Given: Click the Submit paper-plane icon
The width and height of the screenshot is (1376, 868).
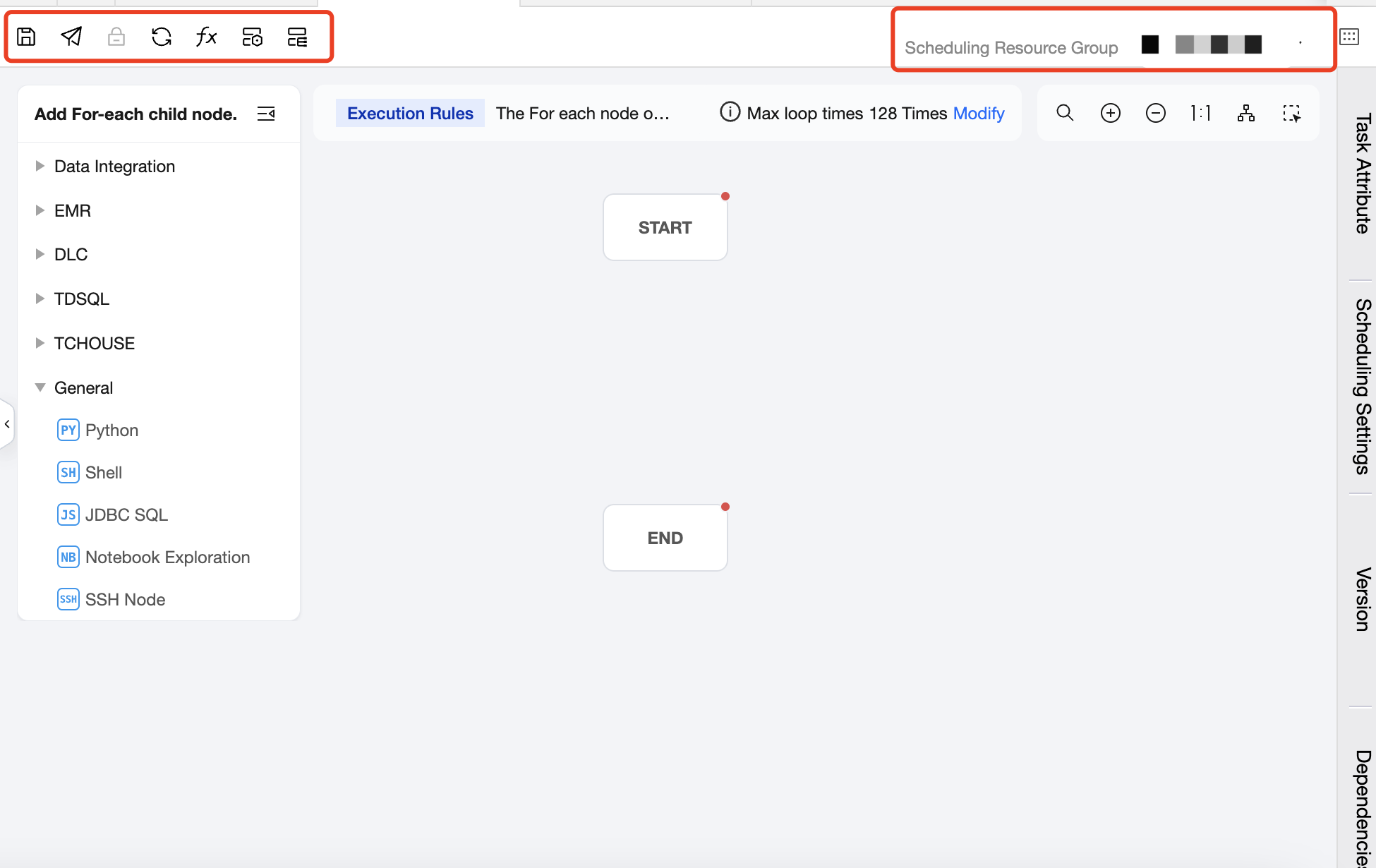Looking at the screenshot, I should [x=71, y=37].
